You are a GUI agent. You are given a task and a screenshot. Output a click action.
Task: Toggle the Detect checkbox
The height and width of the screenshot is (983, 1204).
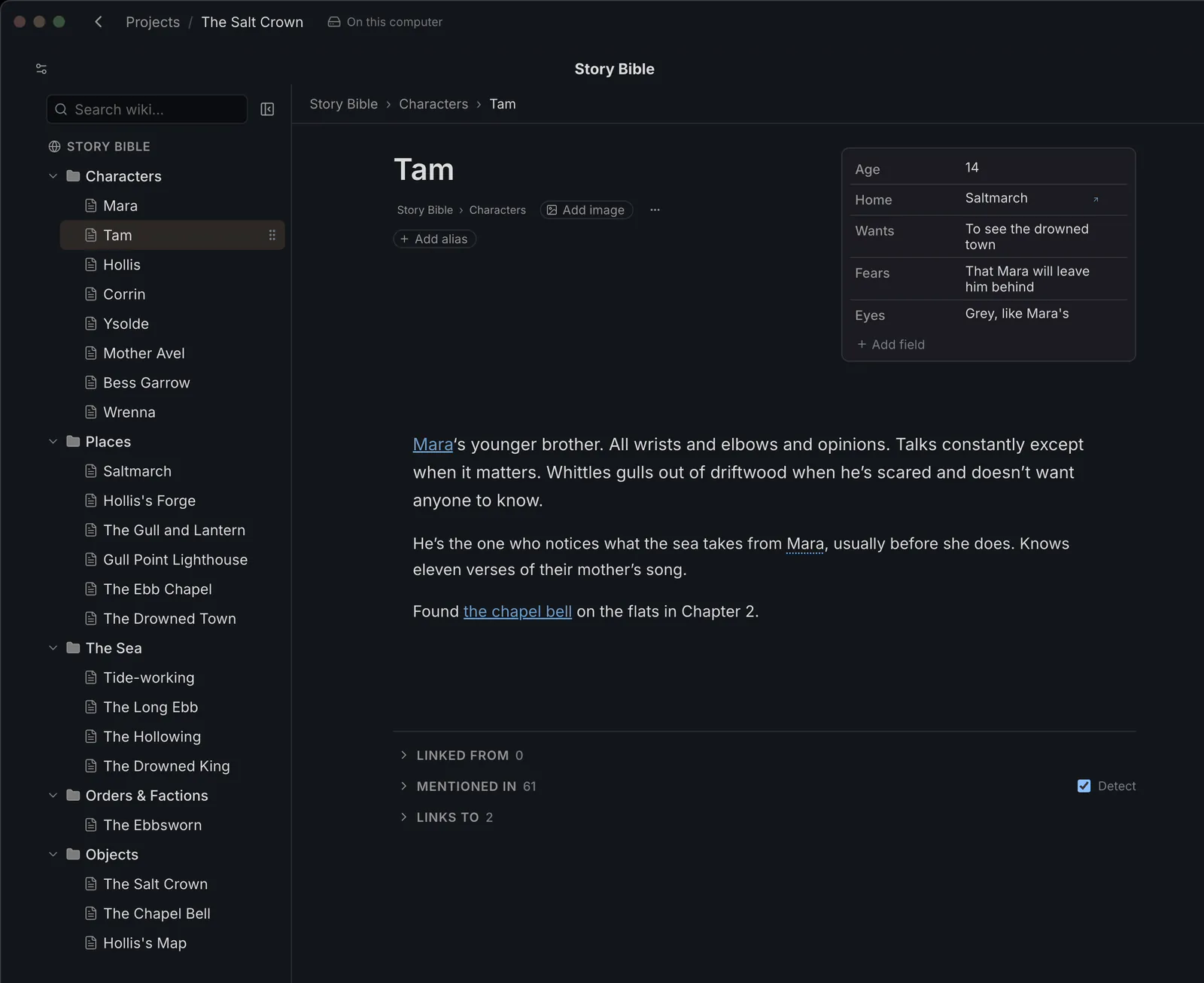pyautogui.click(x=1084, y=786)
